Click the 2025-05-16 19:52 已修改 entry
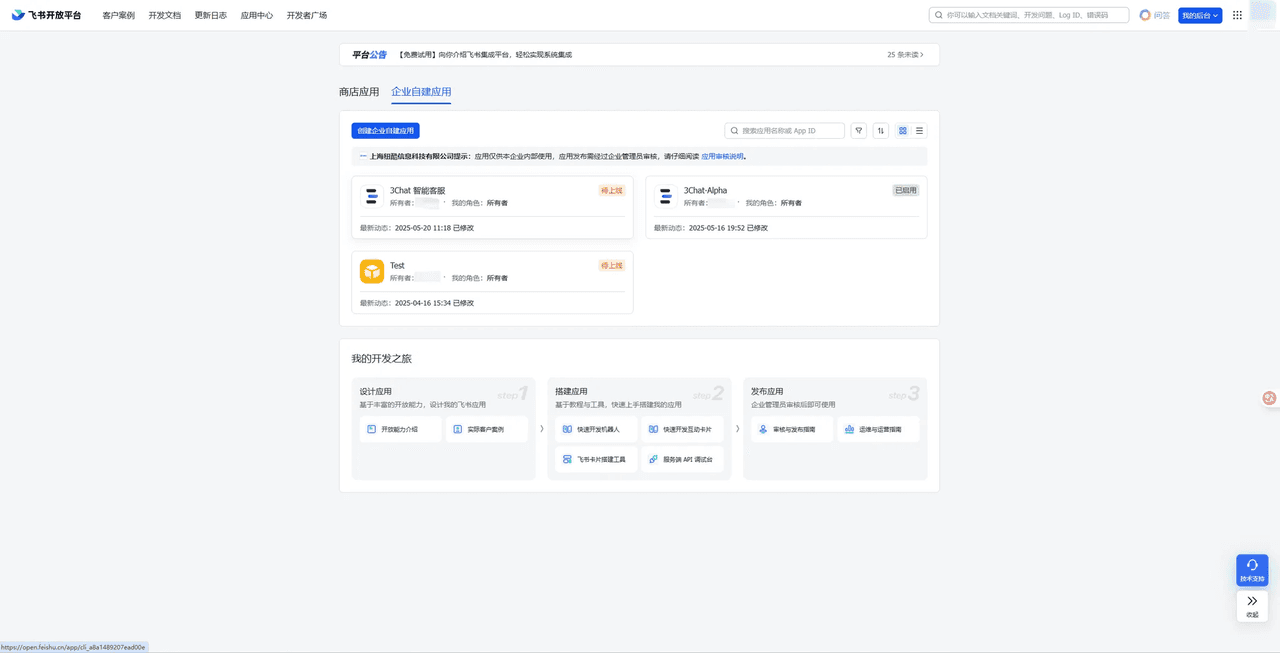Viewport: 1280px width, 653px height. (x=728, y=228)
